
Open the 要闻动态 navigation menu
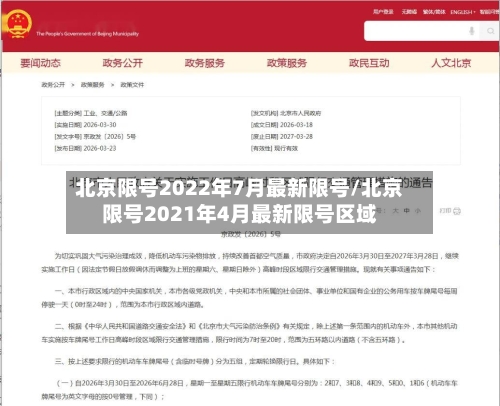click(x=40, y=63)
